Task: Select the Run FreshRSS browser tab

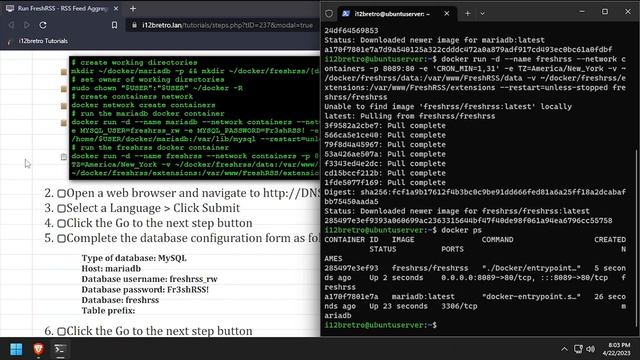Action: (61, 9)
